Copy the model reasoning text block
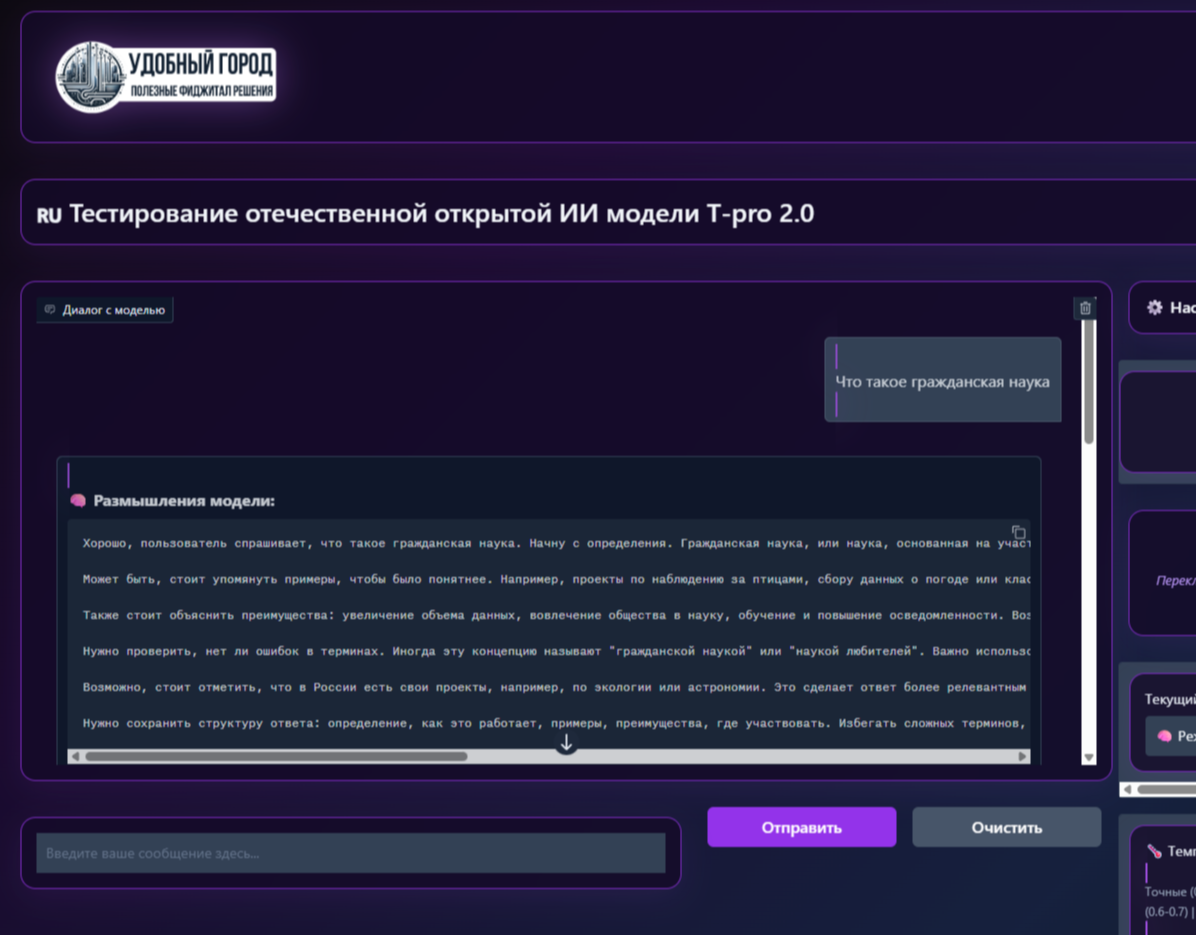 click(x=1018, y=532)
